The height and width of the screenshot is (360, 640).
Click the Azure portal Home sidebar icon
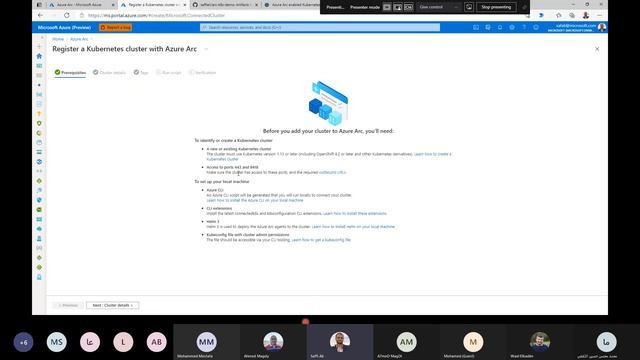click(39, 56)
